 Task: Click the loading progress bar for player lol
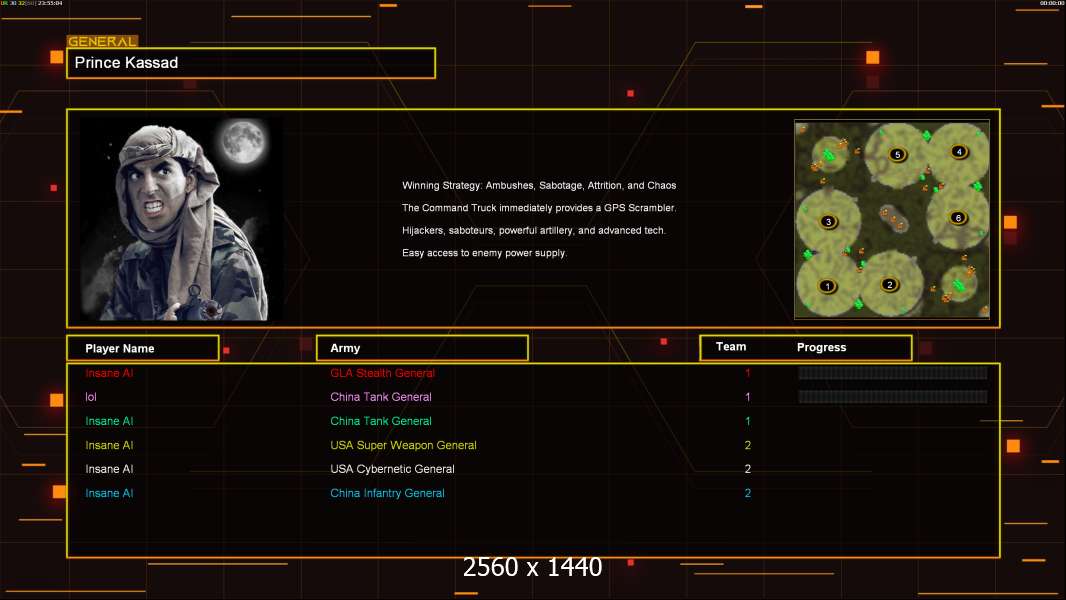pyautogui.click(x=893, y=396)
